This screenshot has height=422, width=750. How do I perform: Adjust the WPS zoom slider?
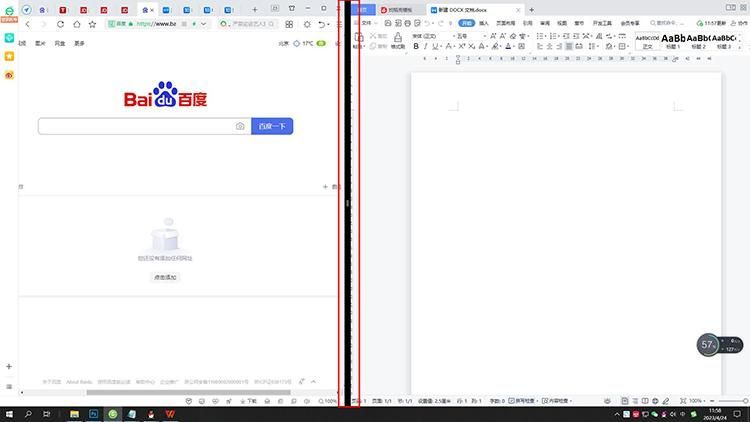pos(730,401)
